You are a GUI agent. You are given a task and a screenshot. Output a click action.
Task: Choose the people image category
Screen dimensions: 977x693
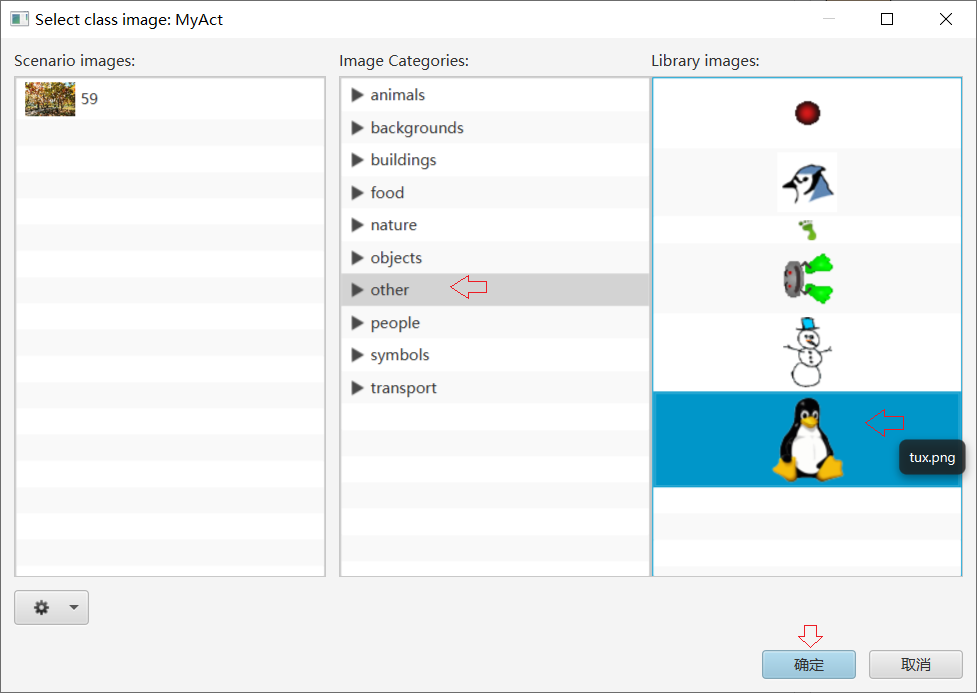[x=395, y=323]
